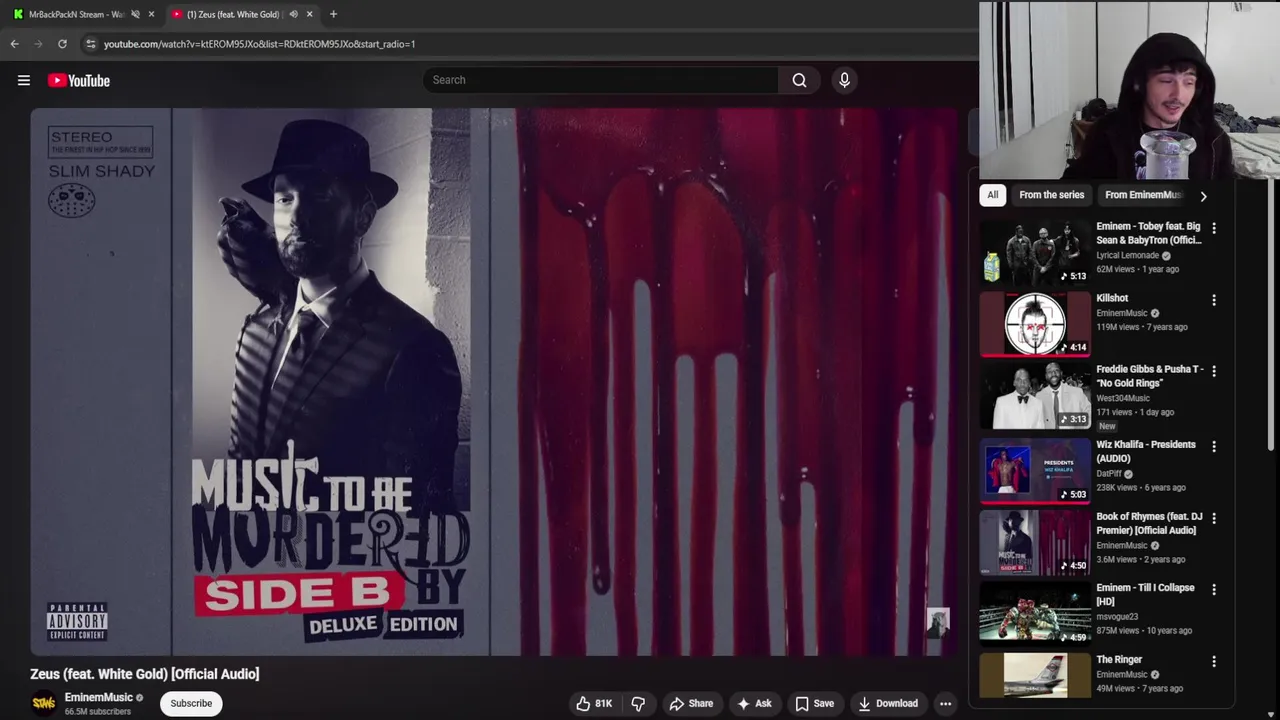1280x720 pixels.
Task: Close the MrBackPackN Stream tab
Action: pos(151,14)
